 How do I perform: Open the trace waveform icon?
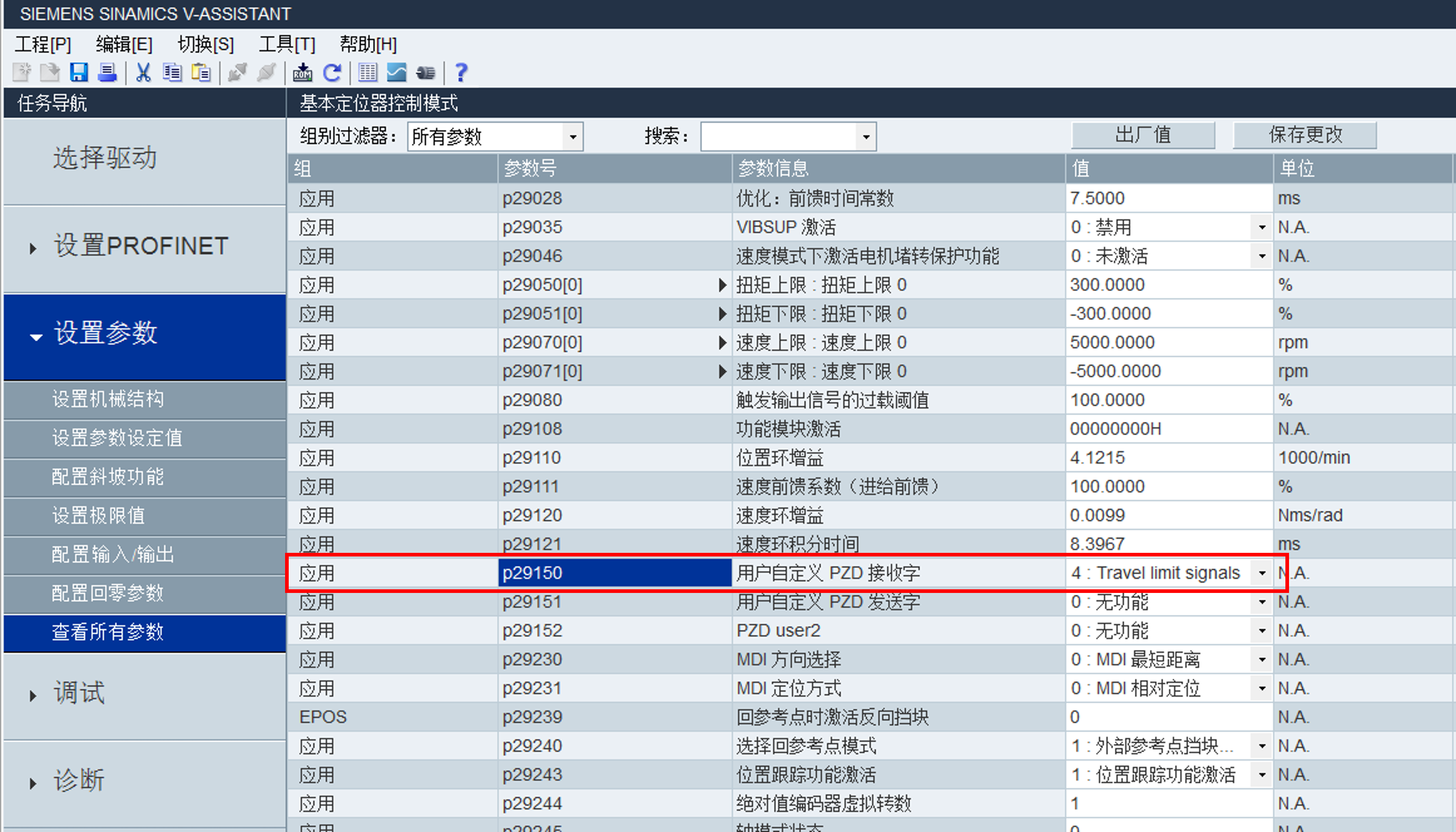coord(397,73)
